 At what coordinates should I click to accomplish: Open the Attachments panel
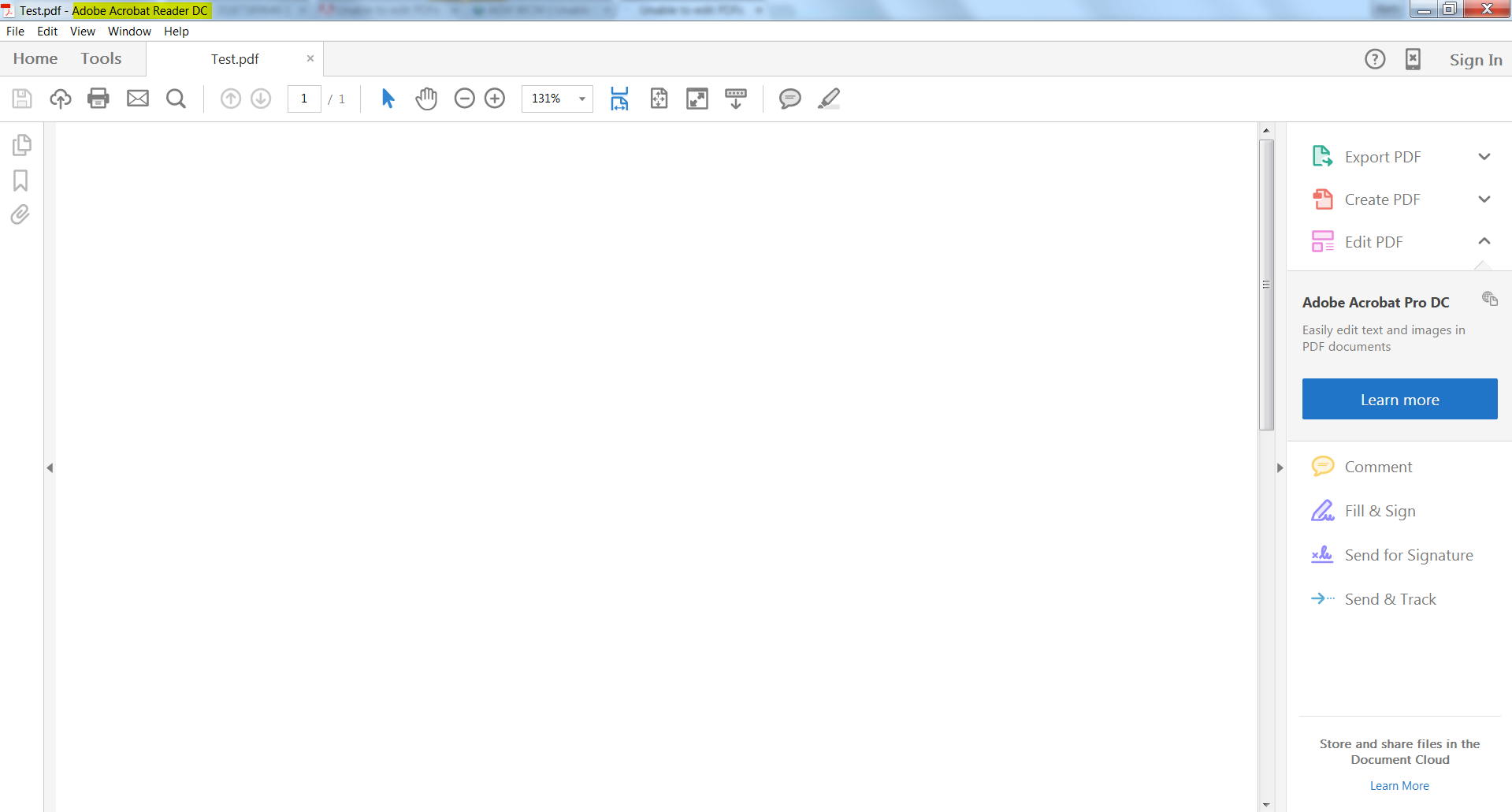(x=20, y=214)
